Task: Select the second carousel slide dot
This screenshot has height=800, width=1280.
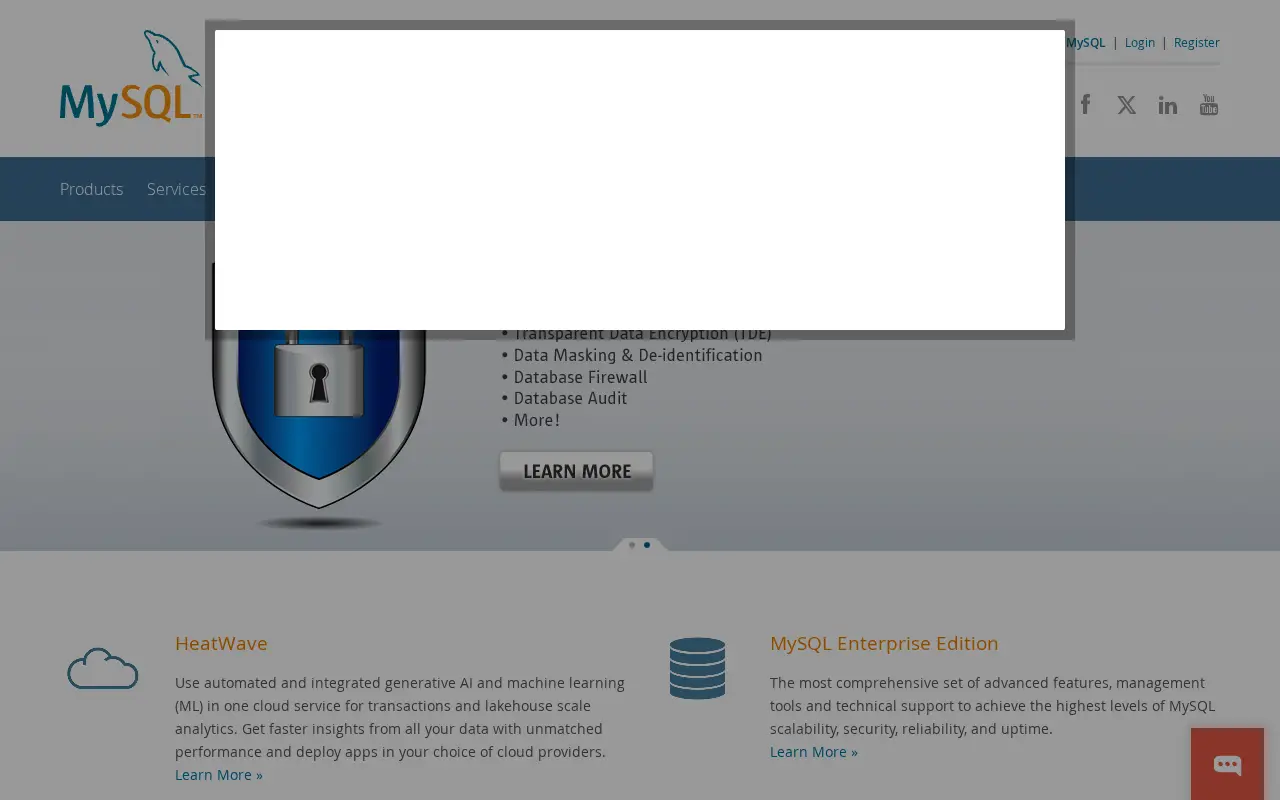Action: click(647, 545)
